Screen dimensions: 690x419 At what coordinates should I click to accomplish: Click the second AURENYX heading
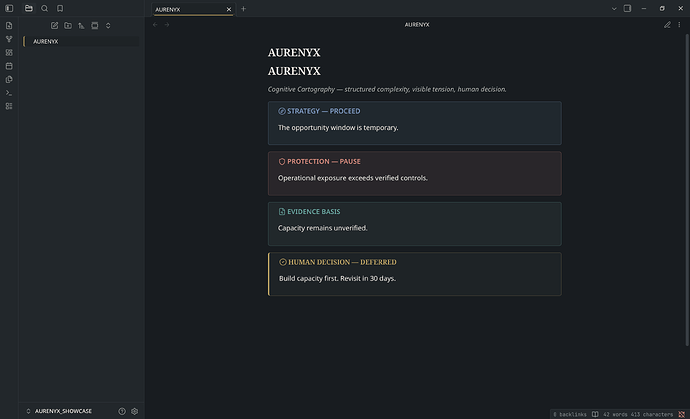coord(294,71)
